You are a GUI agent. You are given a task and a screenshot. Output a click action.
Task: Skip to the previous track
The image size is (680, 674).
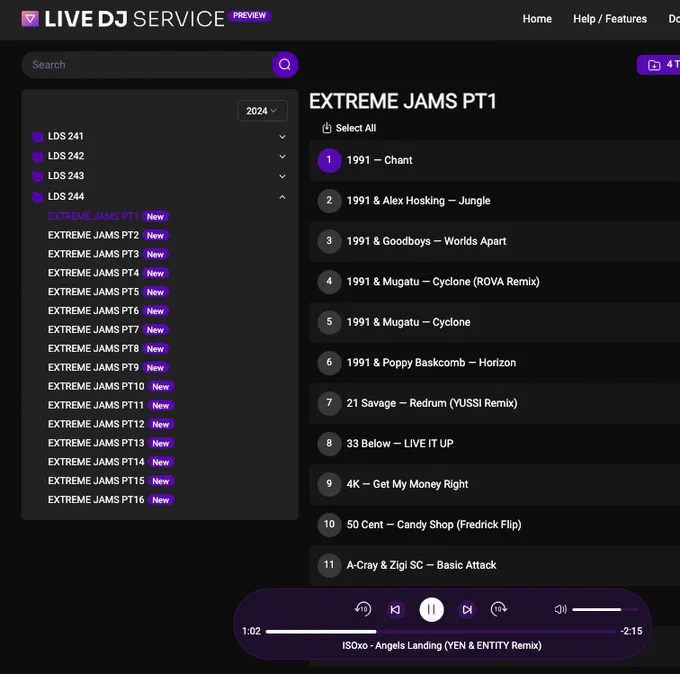pyautogui.click(x=395, y=609)
